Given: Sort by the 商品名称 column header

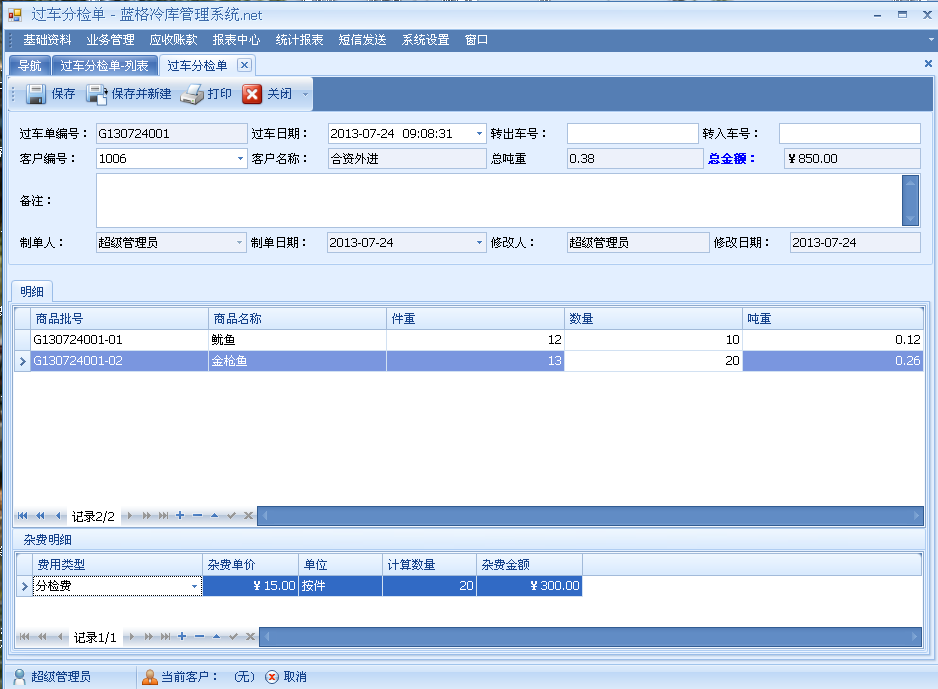Looking at the screenshot, I should pyautogui.click(x=297, y=319).
